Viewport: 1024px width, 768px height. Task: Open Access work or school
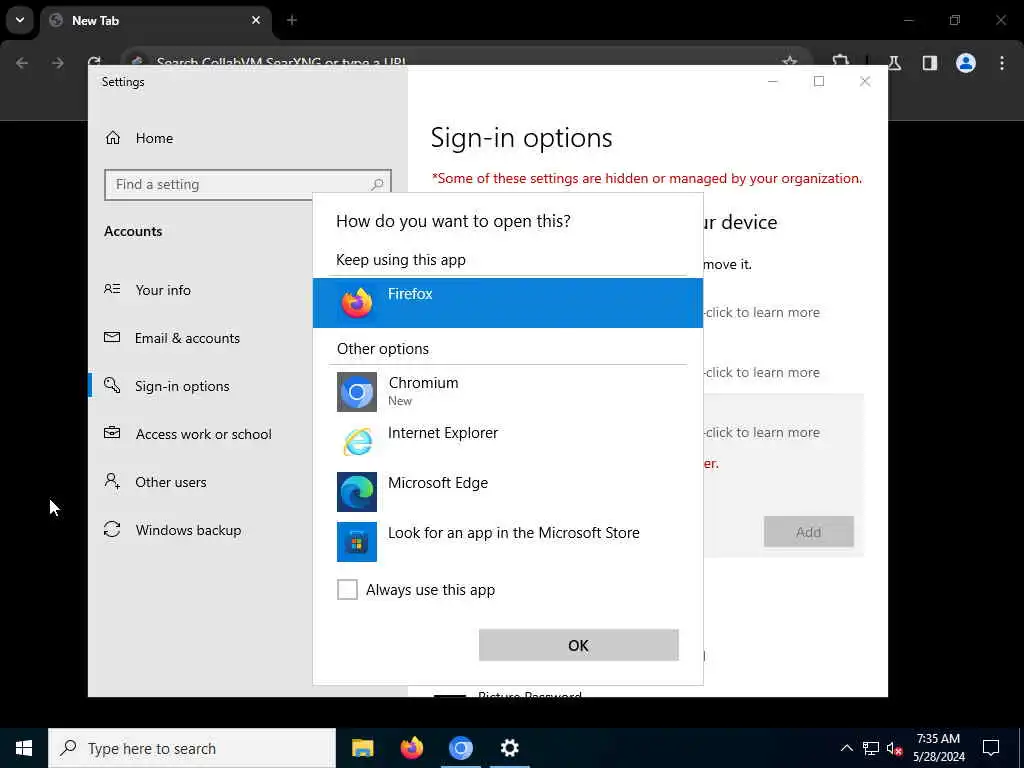[x=204, y=434]
